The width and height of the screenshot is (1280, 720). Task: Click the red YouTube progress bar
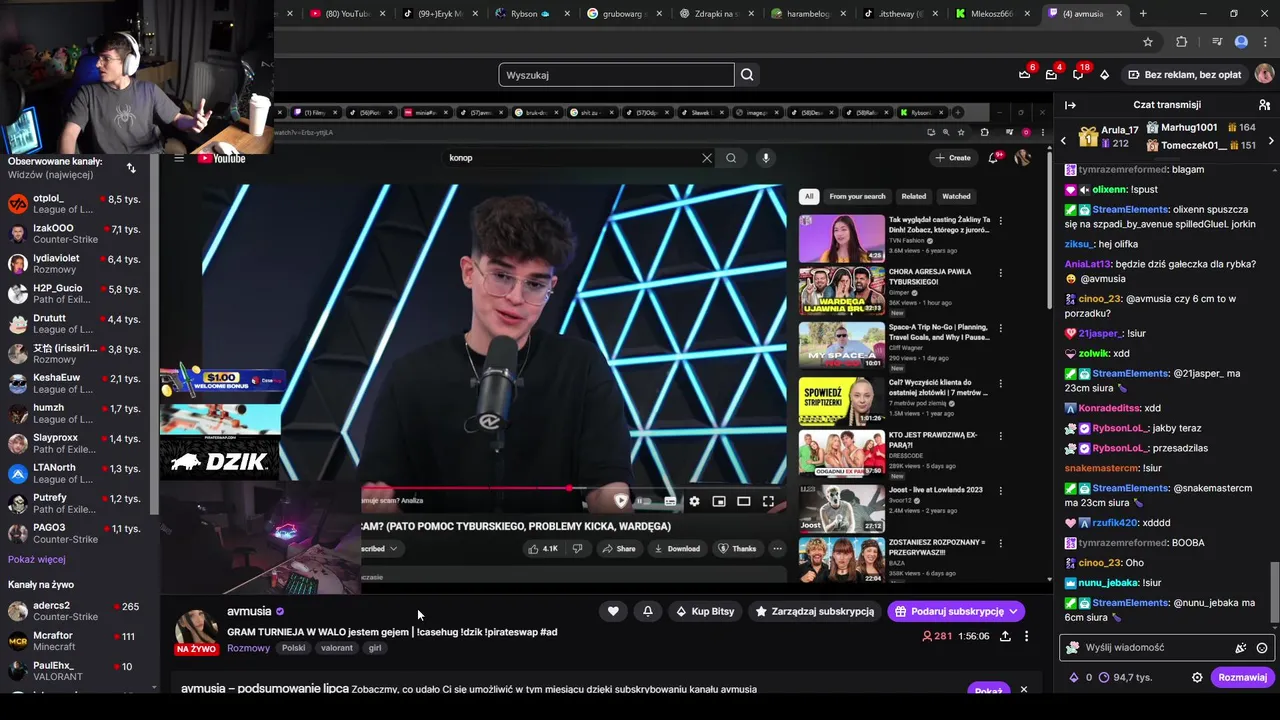tap(465, 488)
